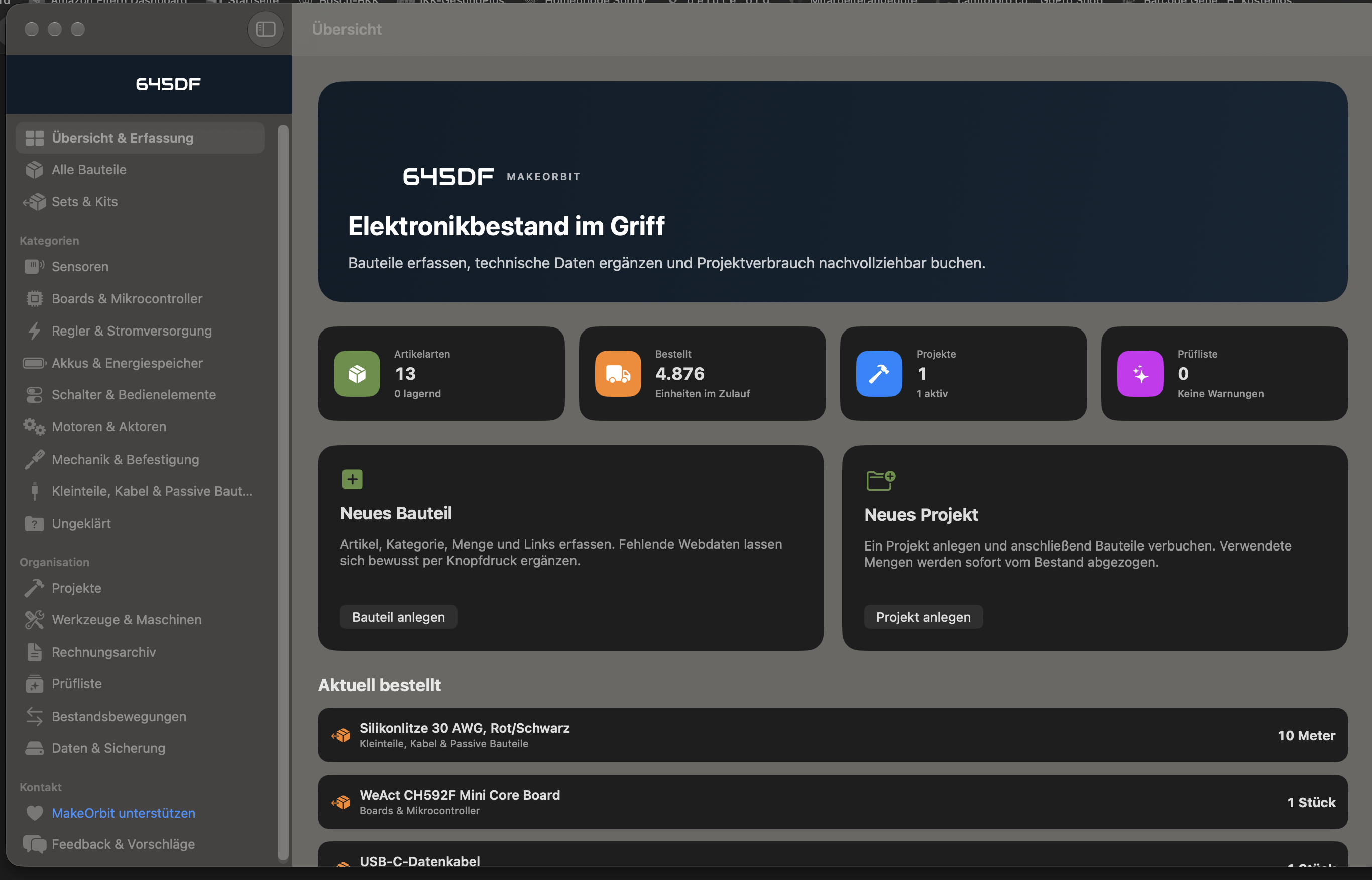Viewport: 1372px width, 880px height.
Task: Click the Regler & Stromversorgung bolt icon
Action: 34,331
